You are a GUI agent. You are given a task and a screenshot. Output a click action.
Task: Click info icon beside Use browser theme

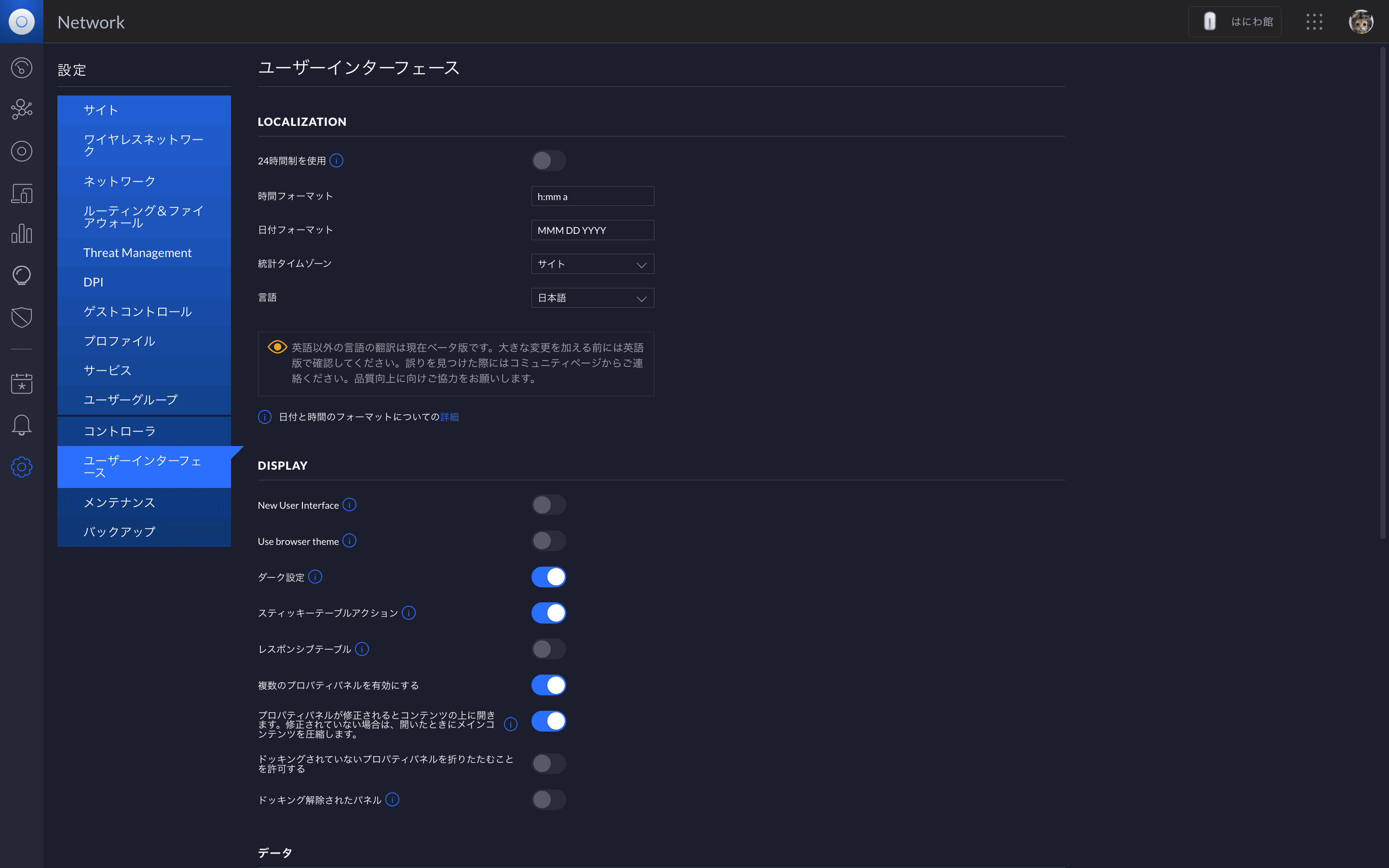[x=349, y=541]
